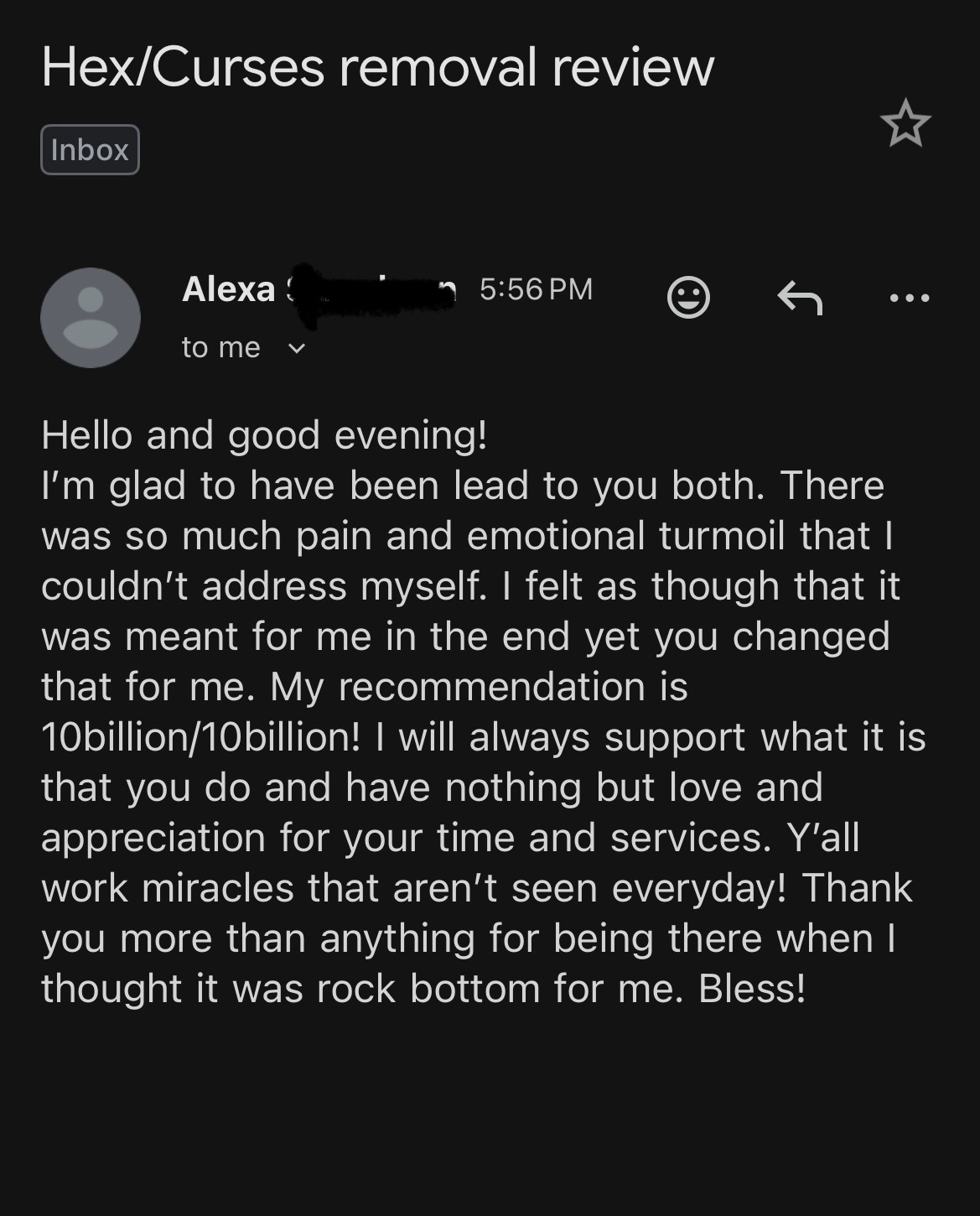Star this Hex/Curses removal review email
Image resolution: width=980 pixels, height=1216 pixels.
(905, 123)
